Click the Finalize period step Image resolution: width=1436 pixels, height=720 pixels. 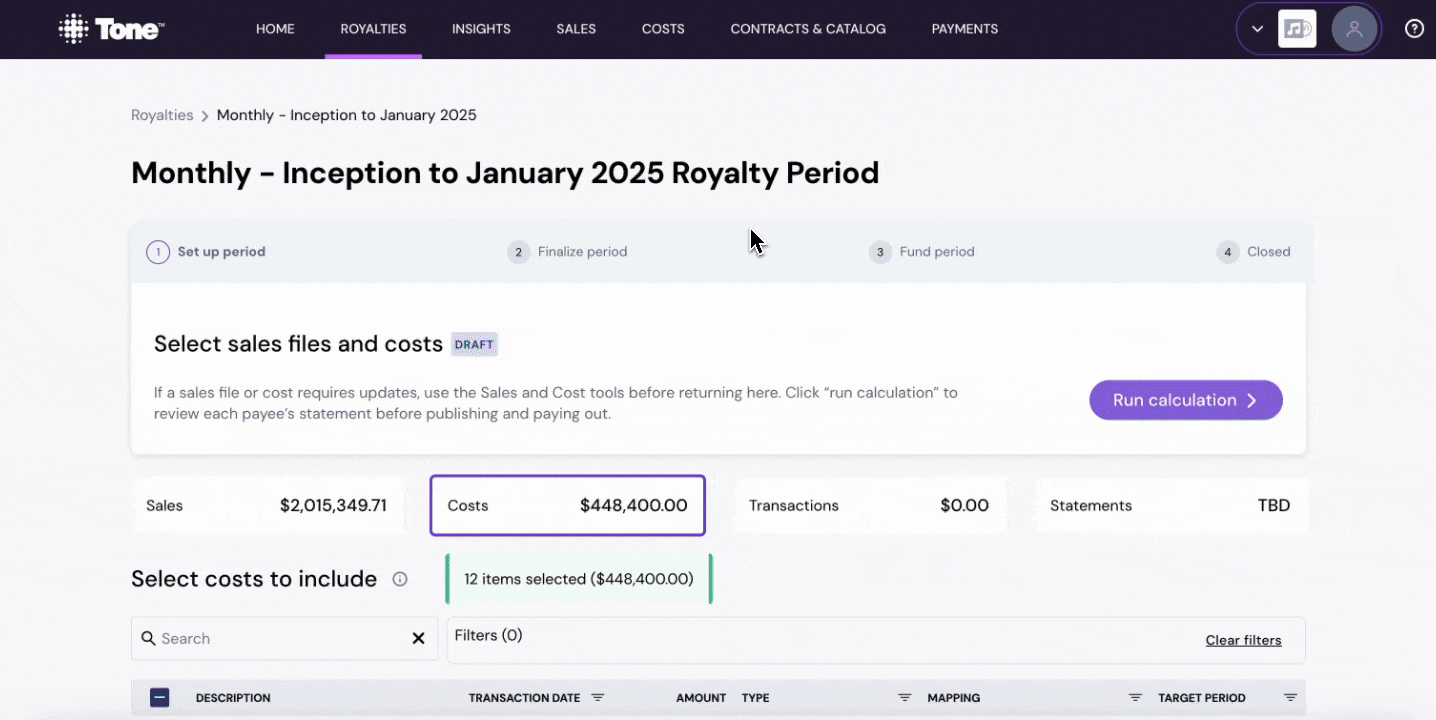tap(567, 252)
